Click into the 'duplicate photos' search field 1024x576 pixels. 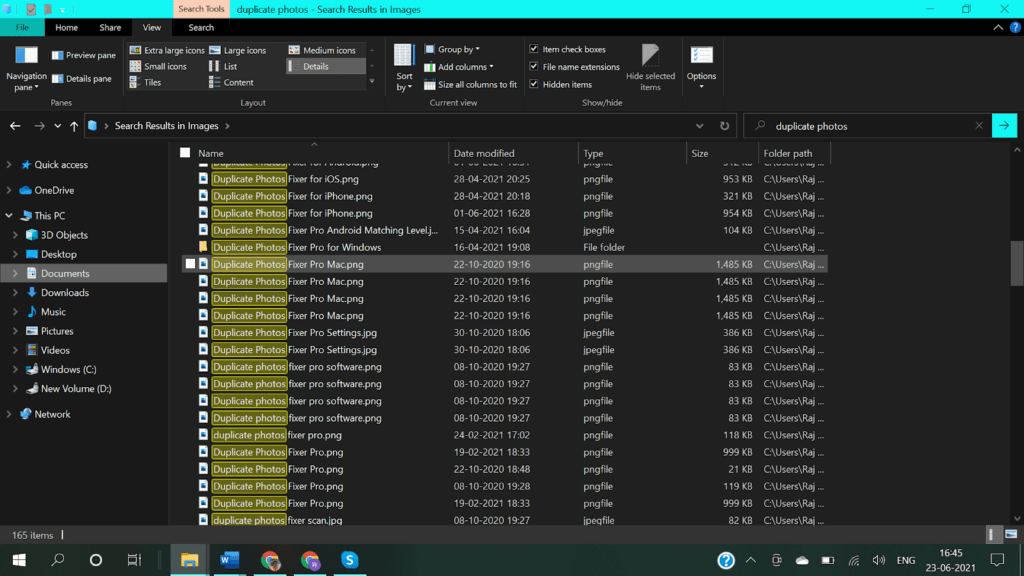point(869,126)
